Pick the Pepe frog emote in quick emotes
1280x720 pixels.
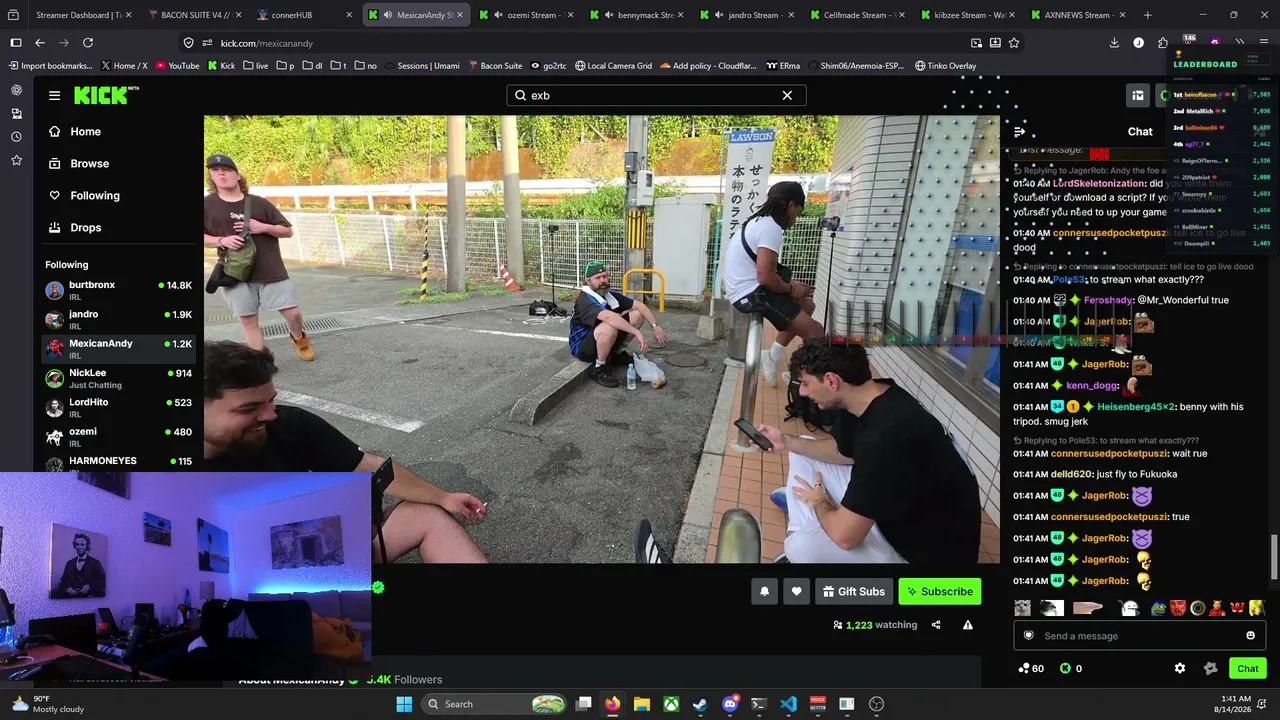point(1158,608)
